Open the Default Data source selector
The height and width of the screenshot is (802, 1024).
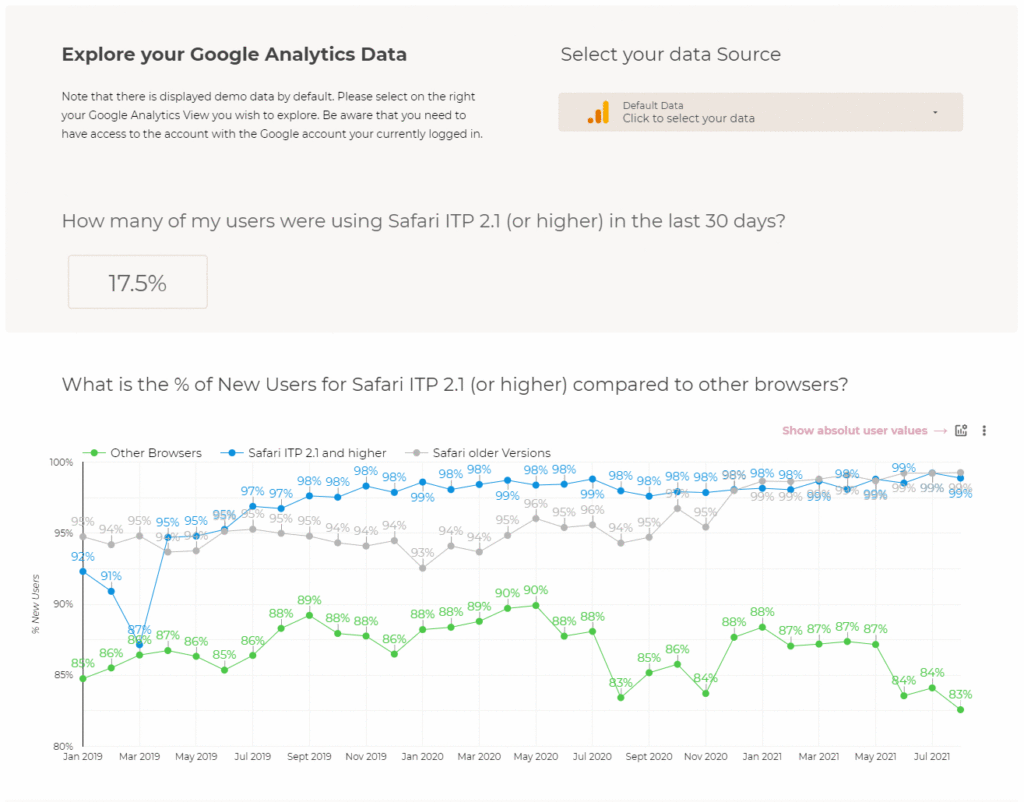click(760, 112)
